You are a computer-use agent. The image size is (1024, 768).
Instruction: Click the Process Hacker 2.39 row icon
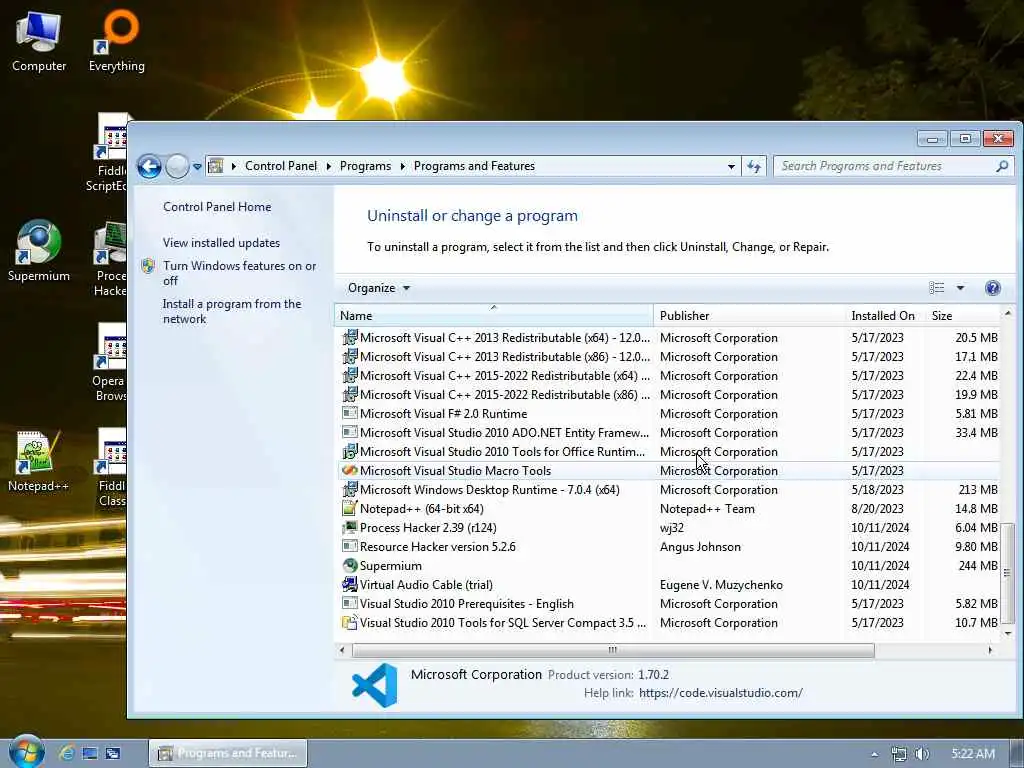pyautogui.click(x=350, y=528)
